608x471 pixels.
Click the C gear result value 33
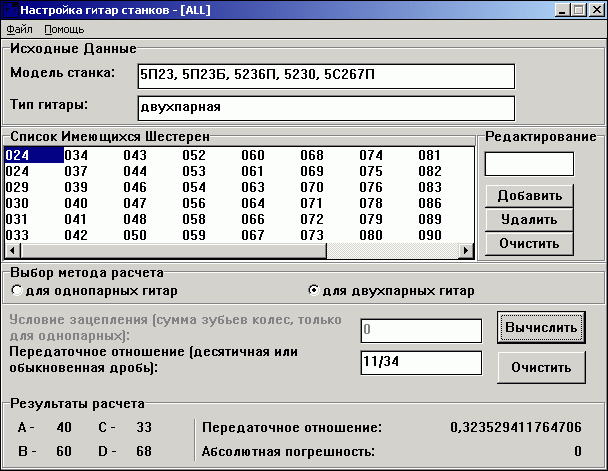pos(144,427)
